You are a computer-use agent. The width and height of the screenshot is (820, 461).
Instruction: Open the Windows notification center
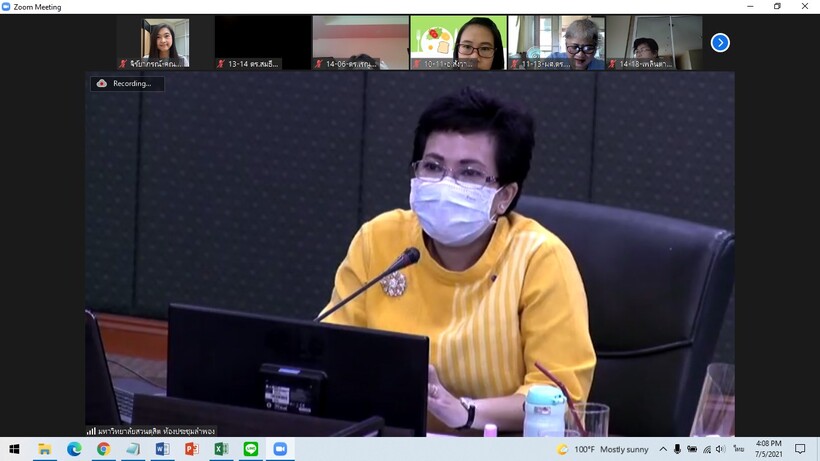click(x=800, y=449)
